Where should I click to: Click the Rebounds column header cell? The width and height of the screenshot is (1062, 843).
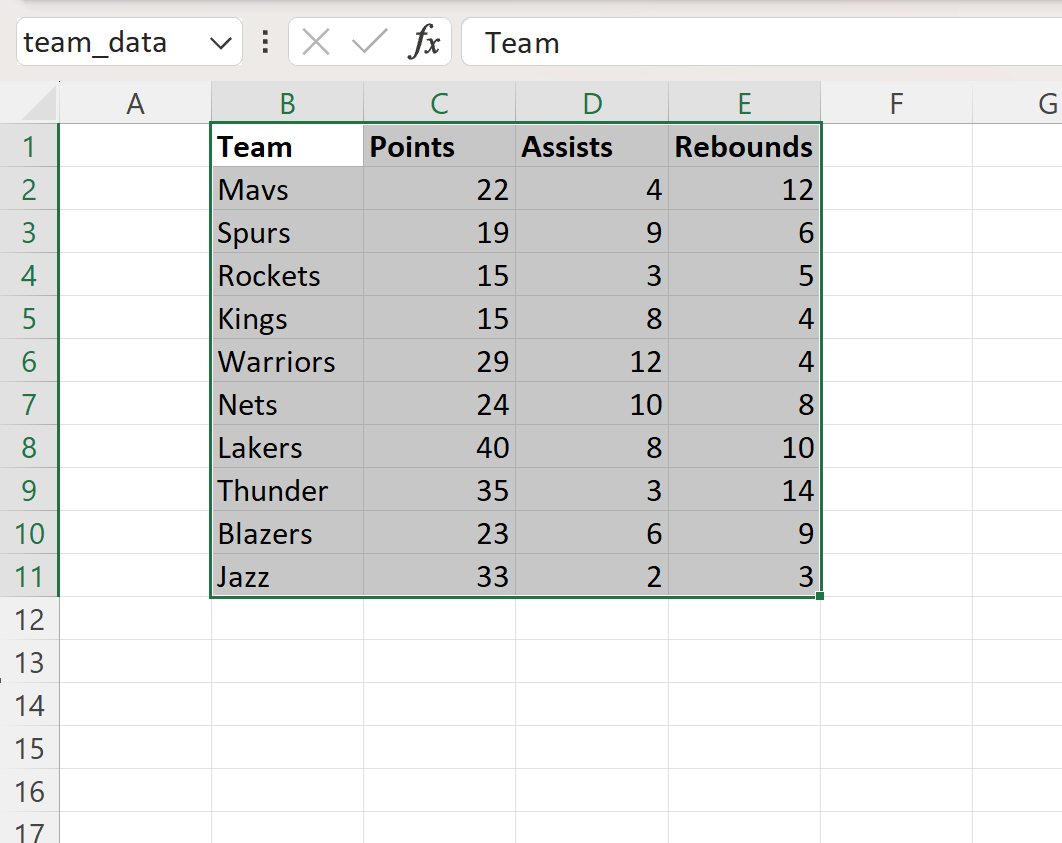pos(744,146)
